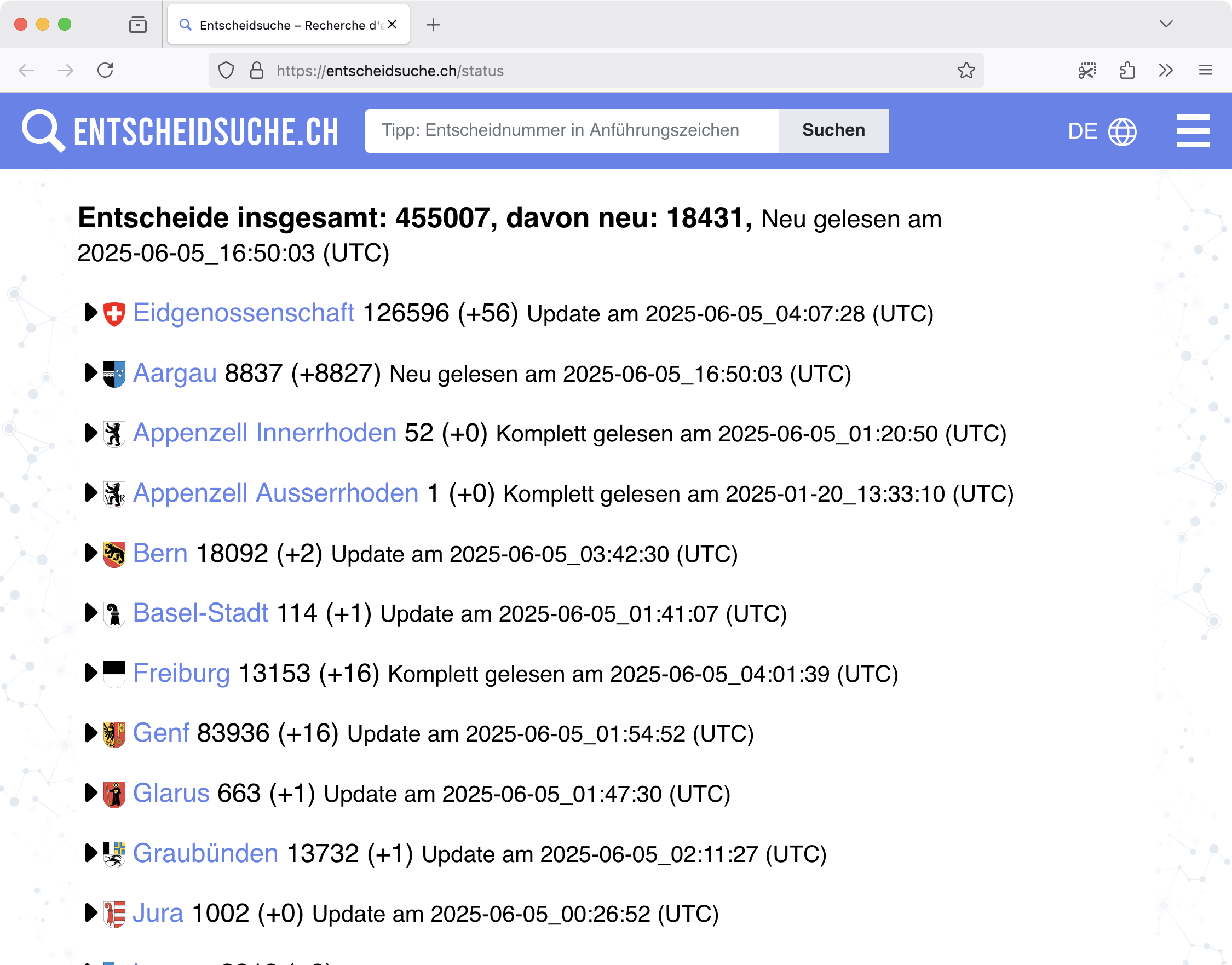The width and height of the screenshot is (1232, 965).
Task: Bookmark page with the star icon
Action: point(966,71)
